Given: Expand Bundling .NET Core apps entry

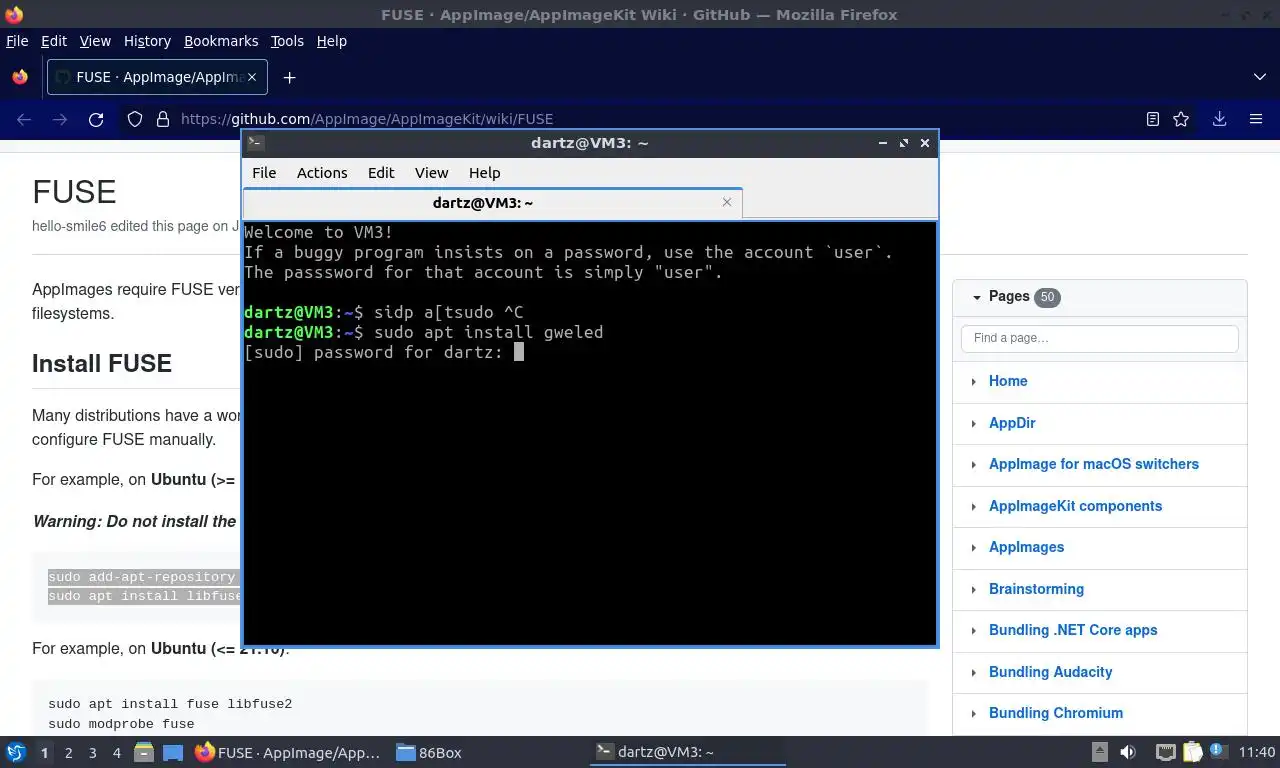Looking at the screenshot, I should point(974,630).
